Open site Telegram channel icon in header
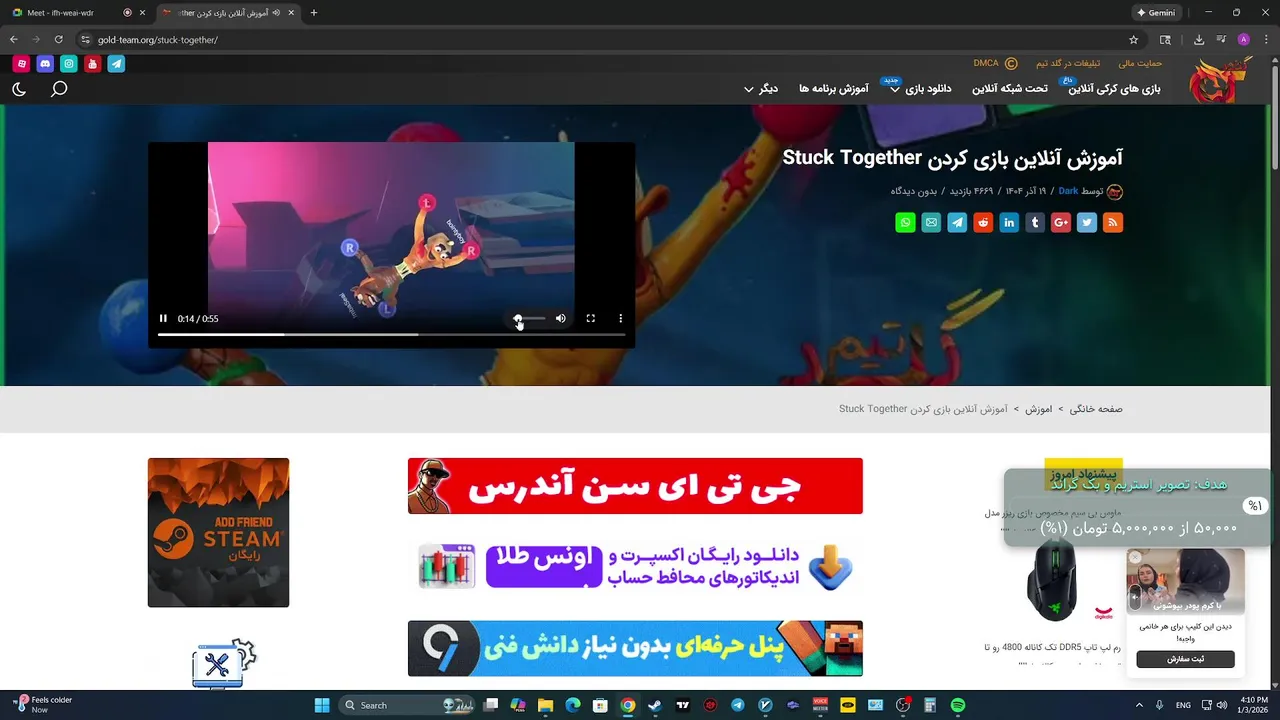The height and width of the screenshot is (720, 1280). [x=116, y=64]
